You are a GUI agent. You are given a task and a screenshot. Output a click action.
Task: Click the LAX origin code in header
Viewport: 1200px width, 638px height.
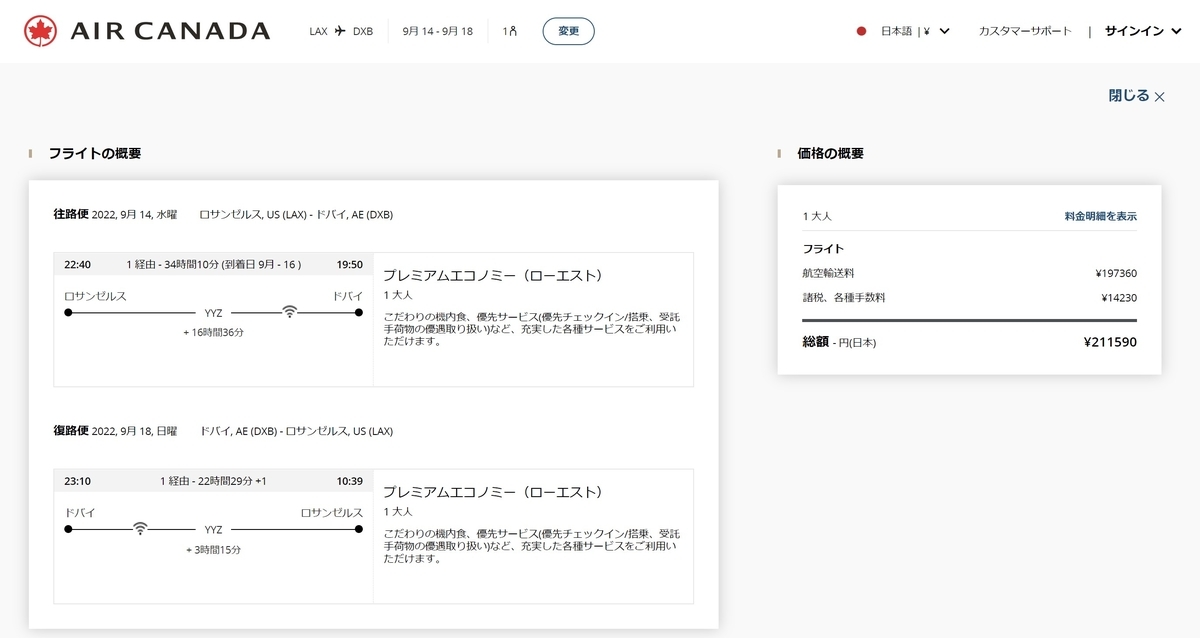(x=319, y=31)
